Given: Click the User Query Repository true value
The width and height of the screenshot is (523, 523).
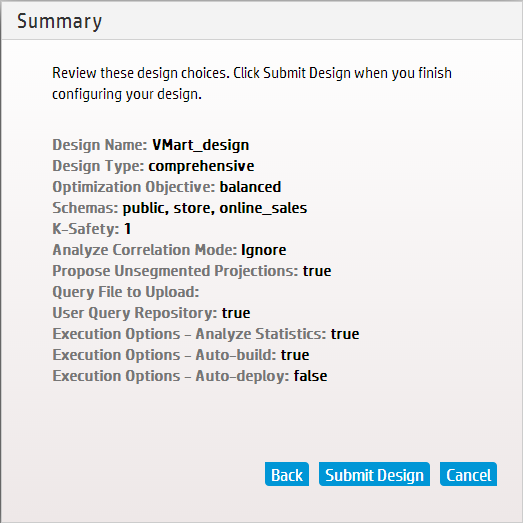Looking at the screenshot, I should [x=236, y=313].
